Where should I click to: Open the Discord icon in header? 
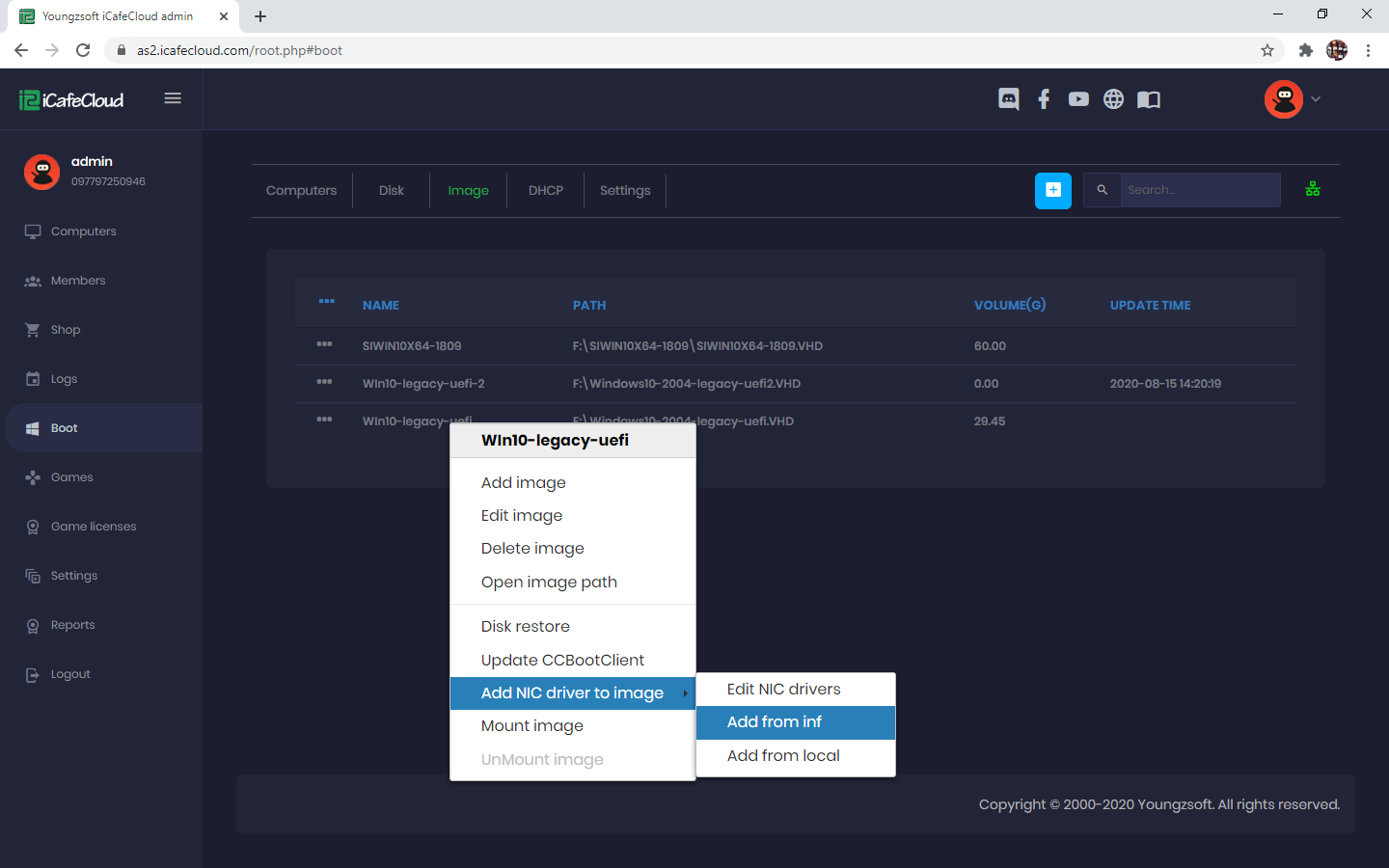(x=1008, y=99)
